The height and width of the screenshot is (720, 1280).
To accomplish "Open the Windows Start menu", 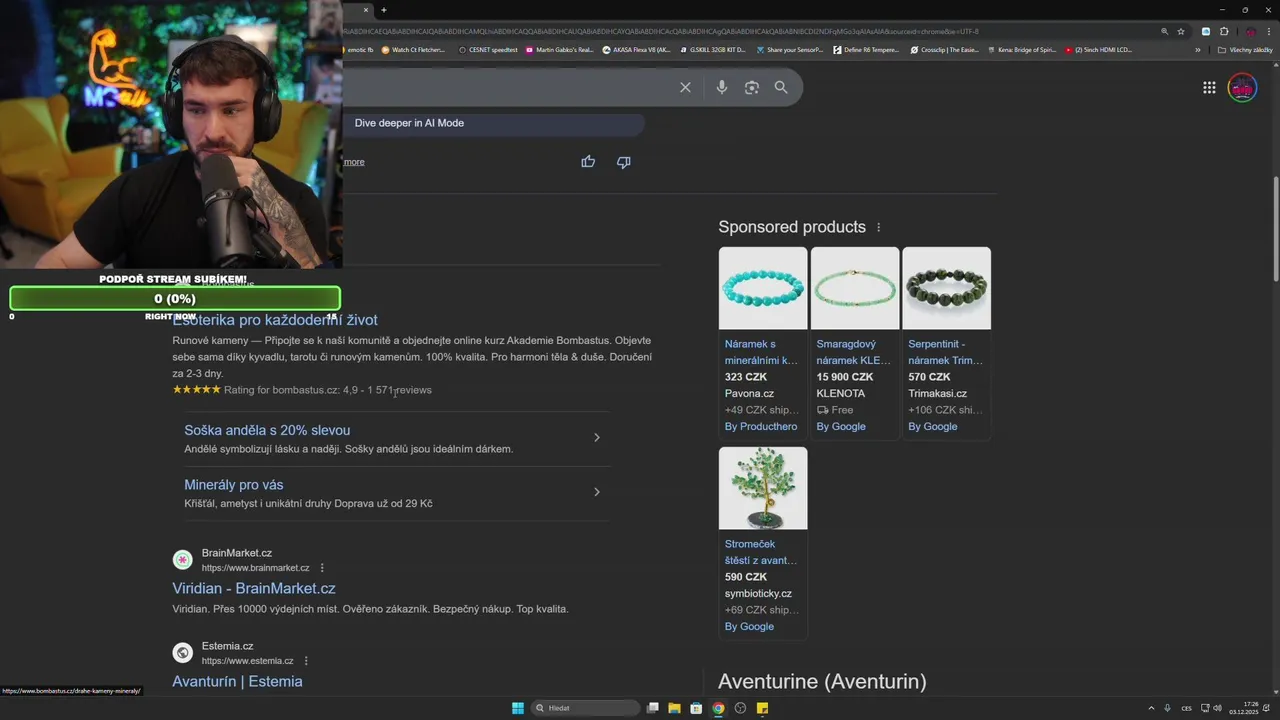I will pos(518,708).
